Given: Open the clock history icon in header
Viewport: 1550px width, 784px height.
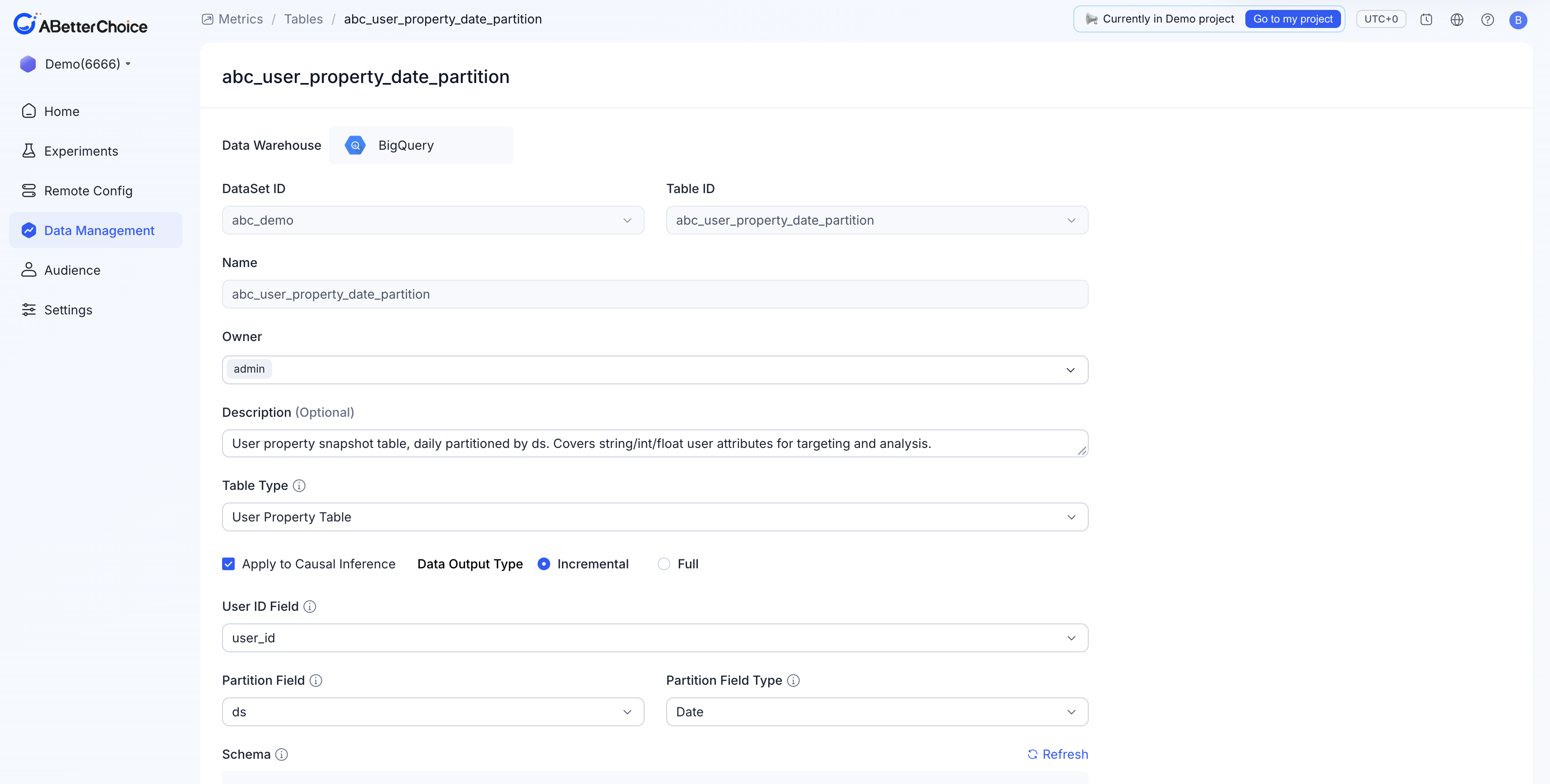Looking at the screenshot, I should tap(1426, 19).
